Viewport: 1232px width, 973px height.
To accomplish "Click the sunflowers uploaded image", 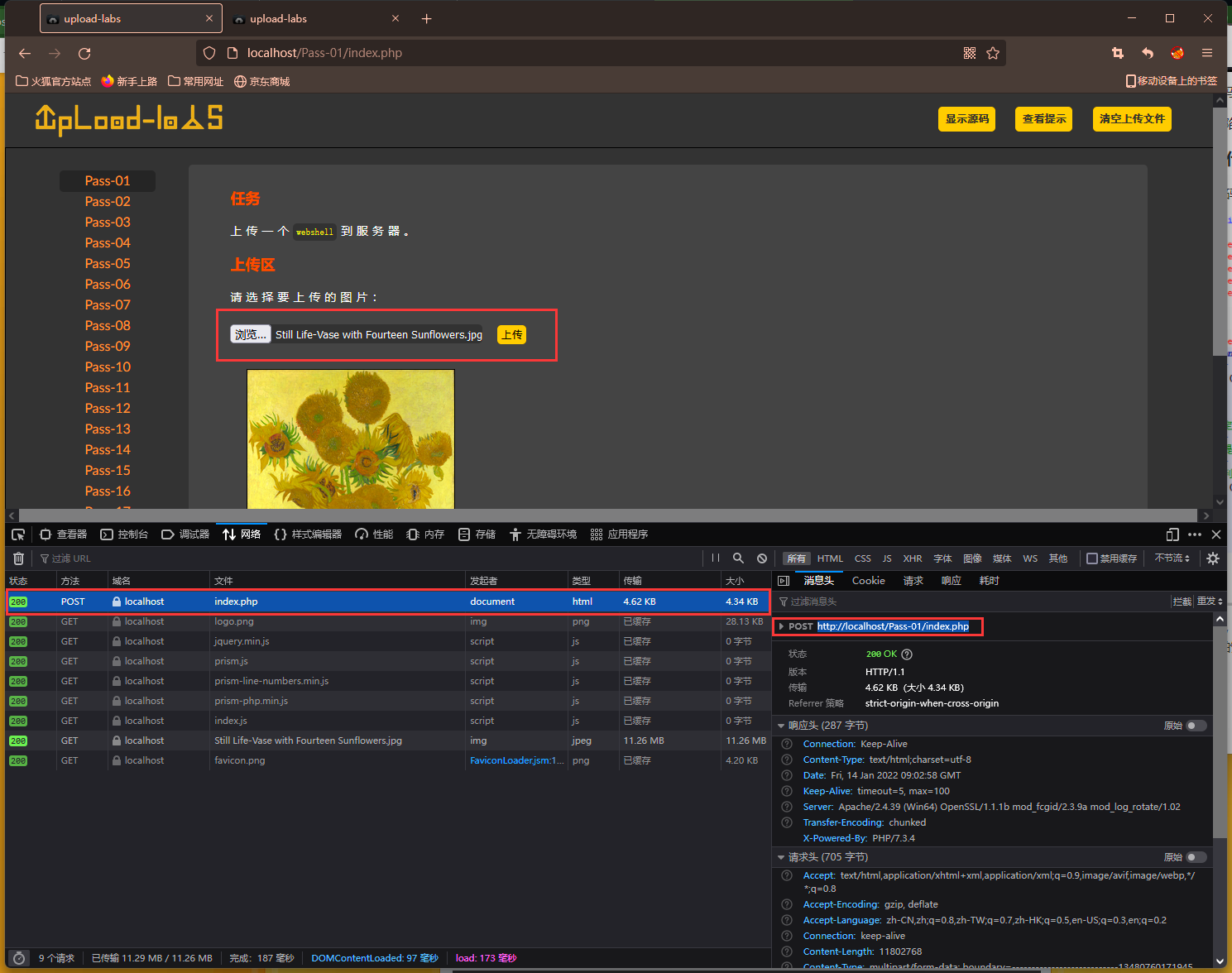I will click(351, 439).
